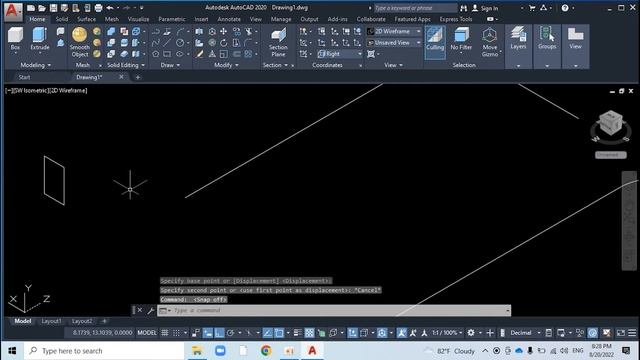Click the Save icon in quick access toolbar
The height and width of the screenshot is (360, 640).
53,8
